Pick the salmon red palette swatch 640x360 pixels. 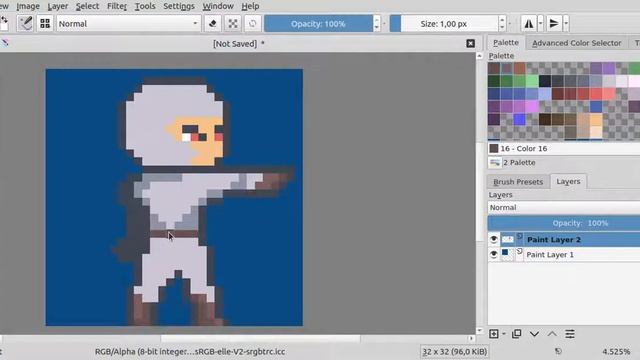pyautogui.click(x=608, y=93)
